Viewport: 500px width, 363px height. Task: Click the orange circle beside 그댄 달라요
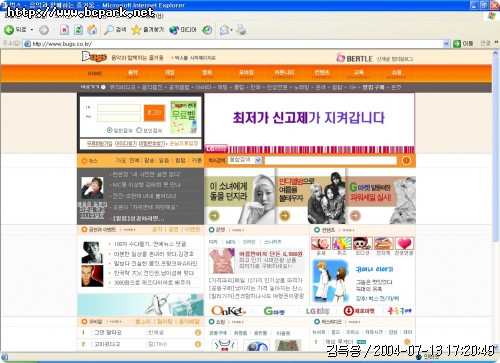tap(198, 332)
